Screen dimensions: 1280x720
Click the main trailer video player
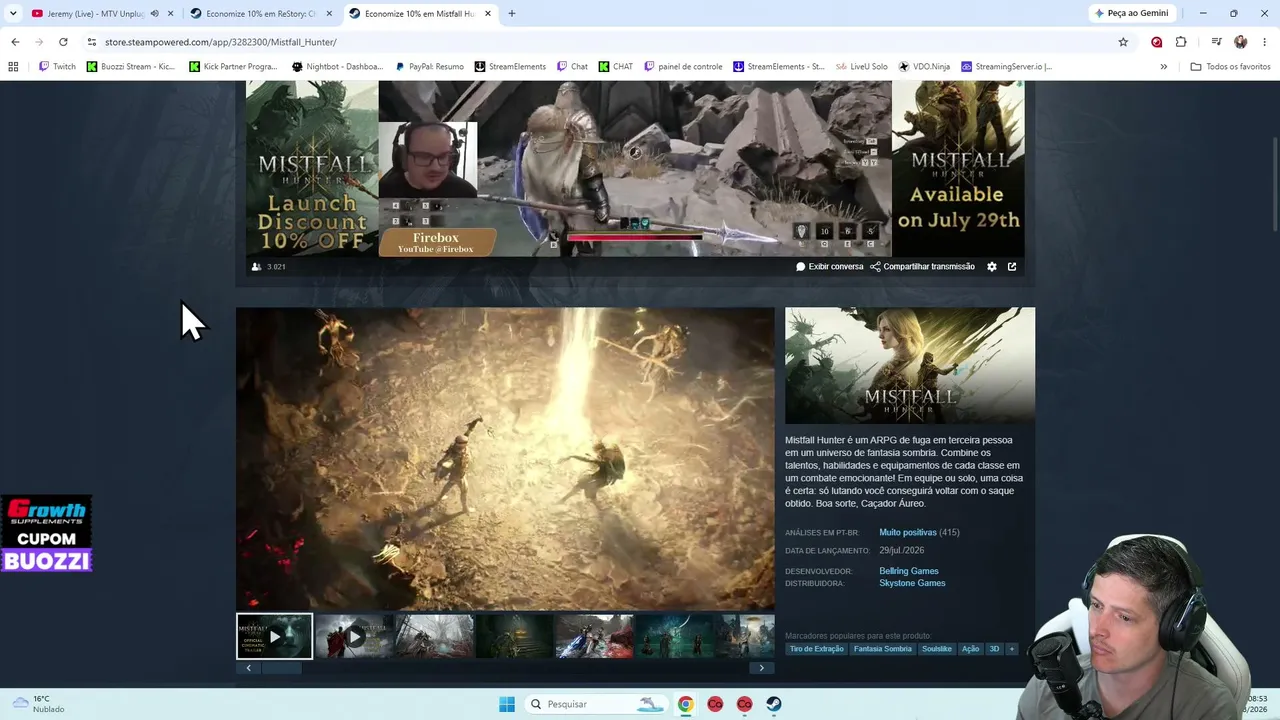coord(505,459)
